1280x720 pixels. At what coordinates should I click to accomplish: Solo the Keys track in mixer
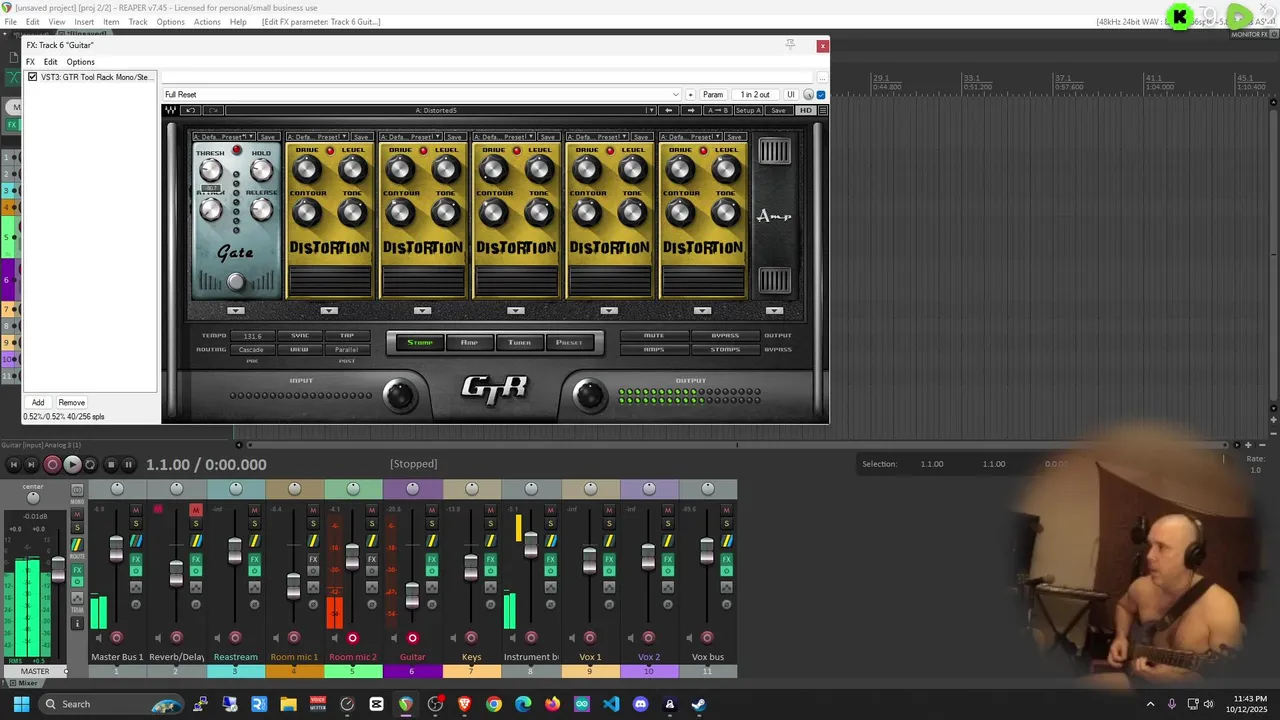click(x=490, y=524)
